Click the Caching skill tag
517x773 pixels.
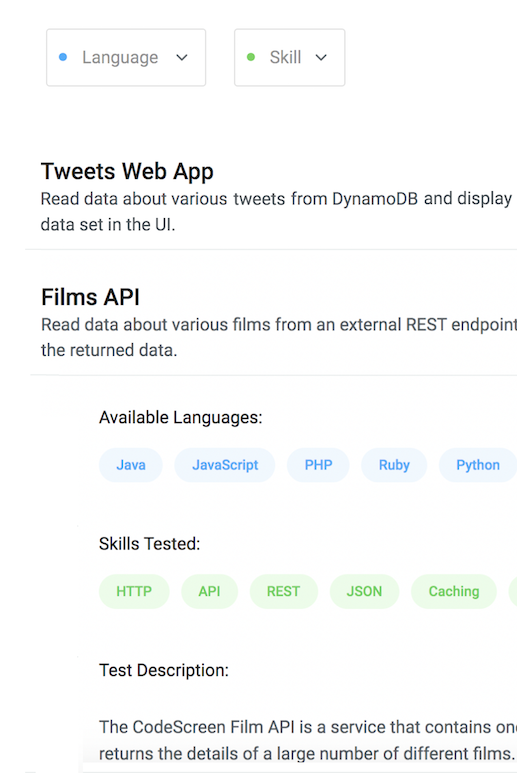[454, 591]
